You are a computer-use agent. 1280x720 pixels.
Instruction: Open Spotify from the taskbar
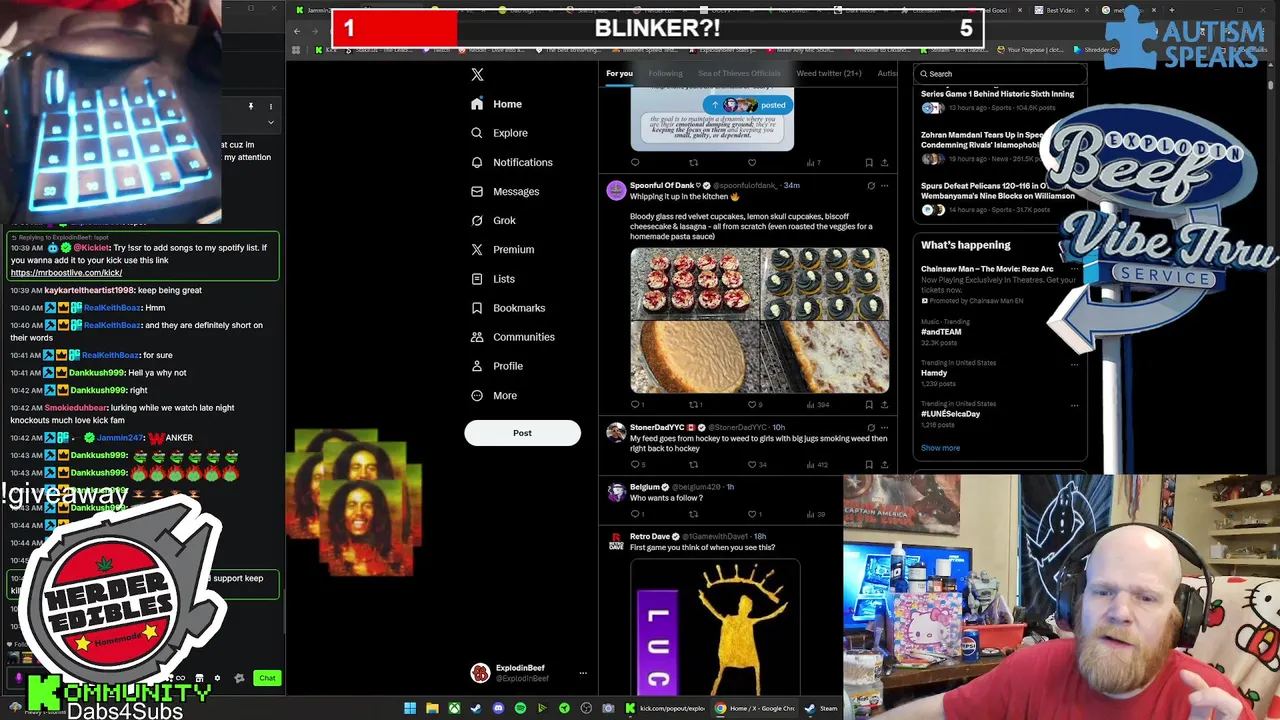(x=520, y=708)
